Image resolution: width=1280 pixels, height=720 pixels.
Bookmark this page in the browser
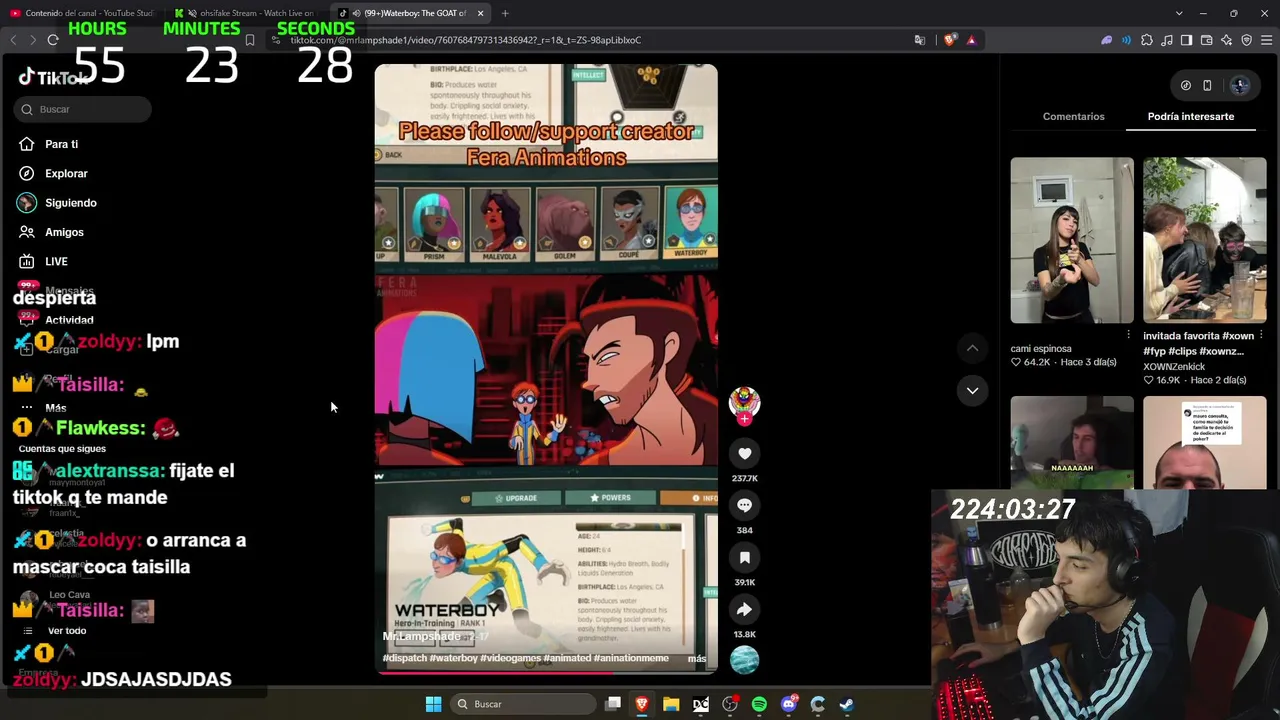pos(250,40)
